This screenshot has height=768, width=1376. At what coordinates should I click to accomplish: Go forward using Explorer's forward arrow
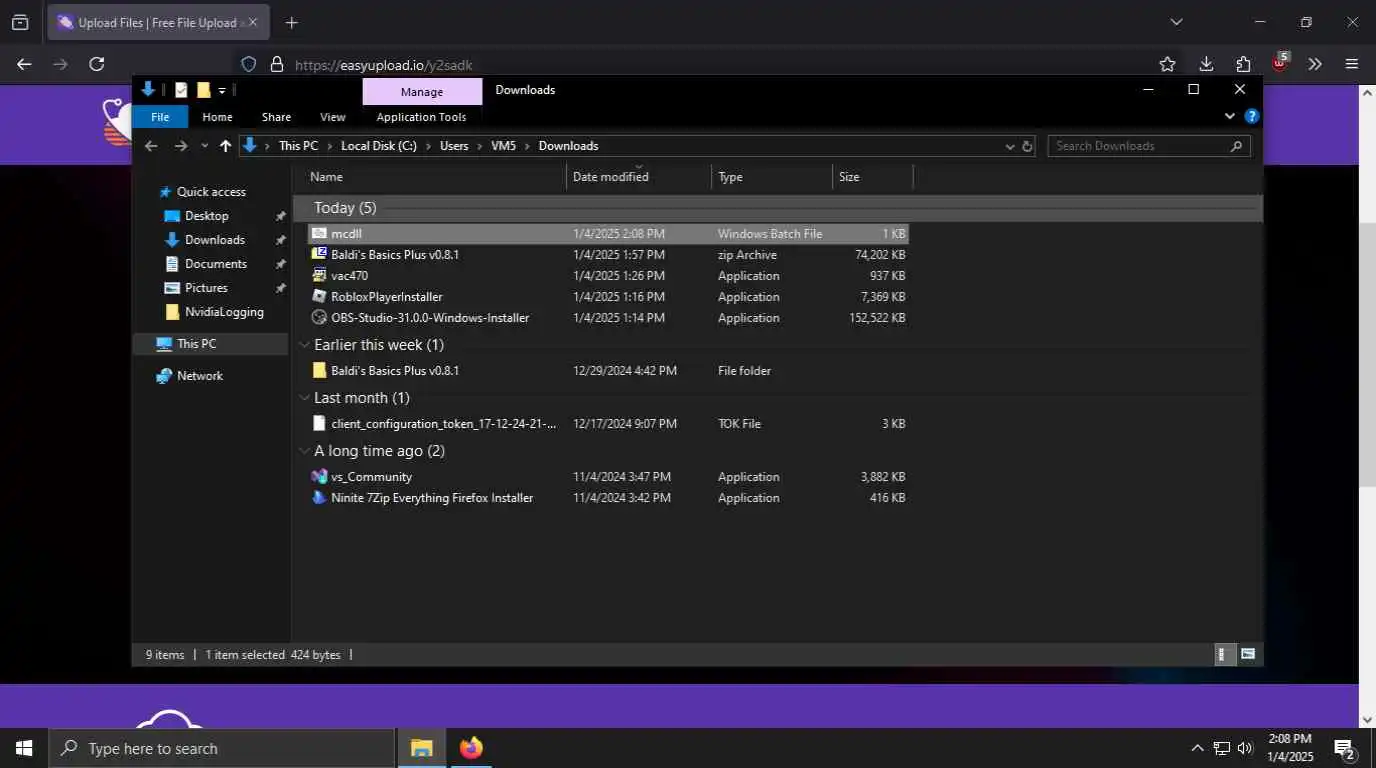tap(181, 146)
